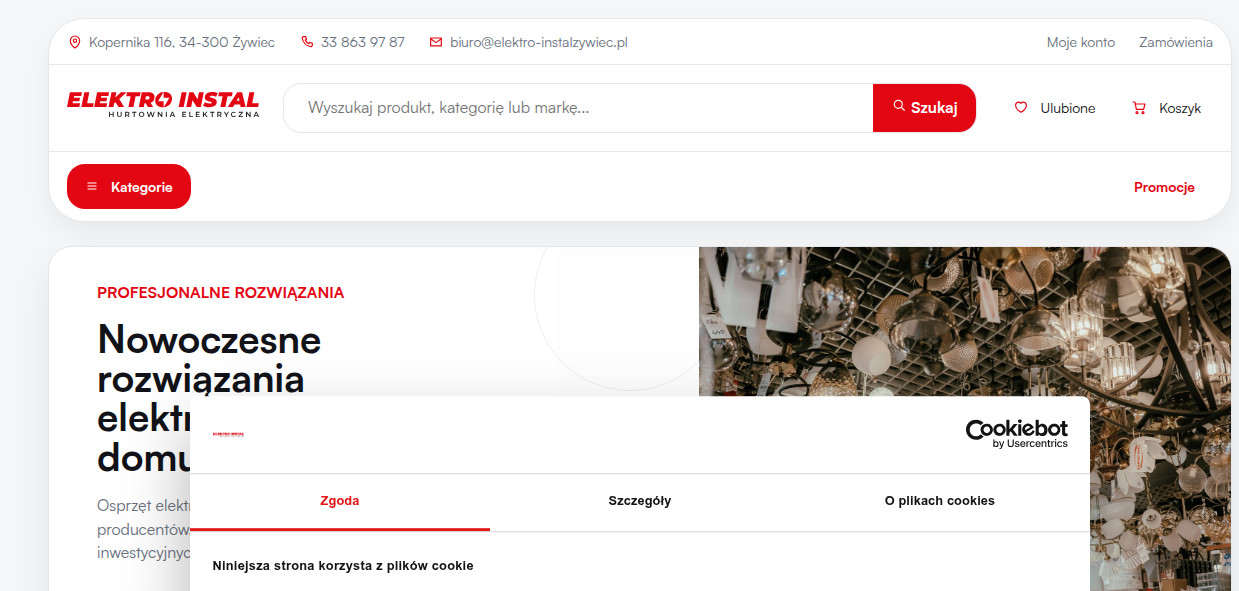Click the phone icon next to 33 863 97 87
Screen dimensions: 1239x591
pyautogui.click(x=307, y=42)
